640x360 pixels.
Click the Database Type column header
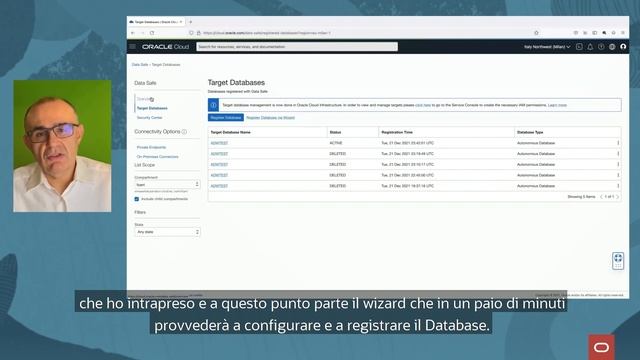click(530, 132)
